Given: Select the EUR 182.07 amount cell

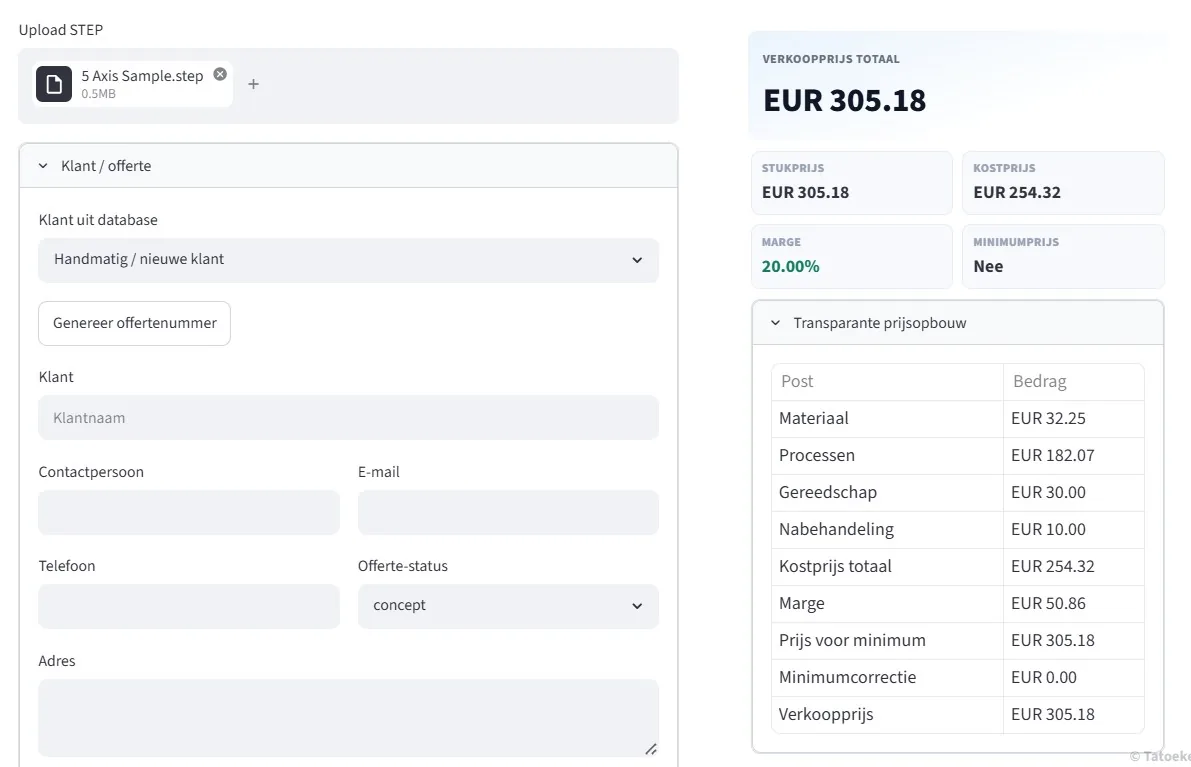Looking at the screenshot, I should click(1073, 456).
